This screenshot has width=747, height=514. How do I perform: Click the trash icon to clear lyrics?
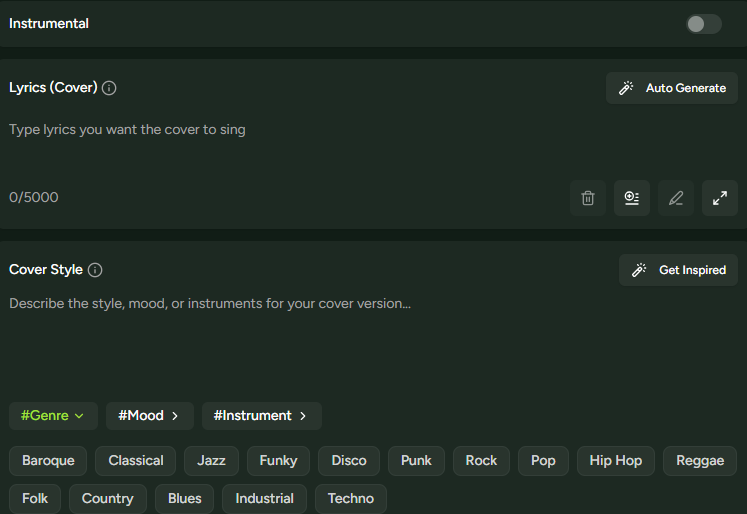click(x=588, y=198)
